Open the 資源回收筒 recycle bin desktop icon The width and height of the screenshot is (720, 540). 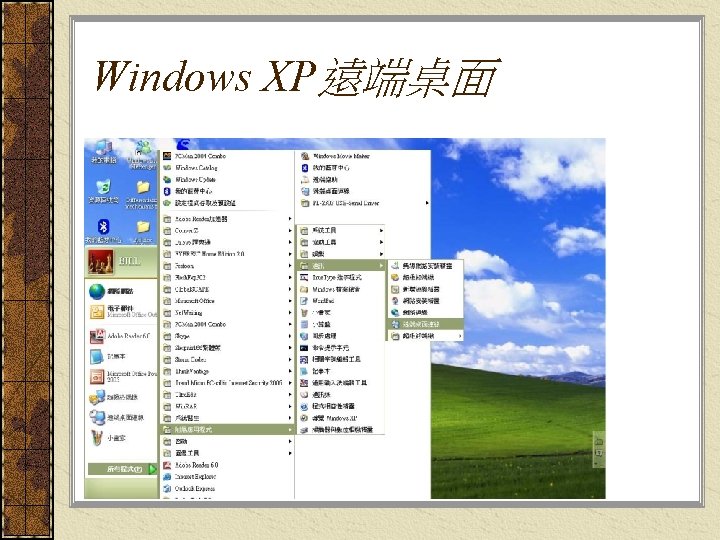click(x=103, y=191)
